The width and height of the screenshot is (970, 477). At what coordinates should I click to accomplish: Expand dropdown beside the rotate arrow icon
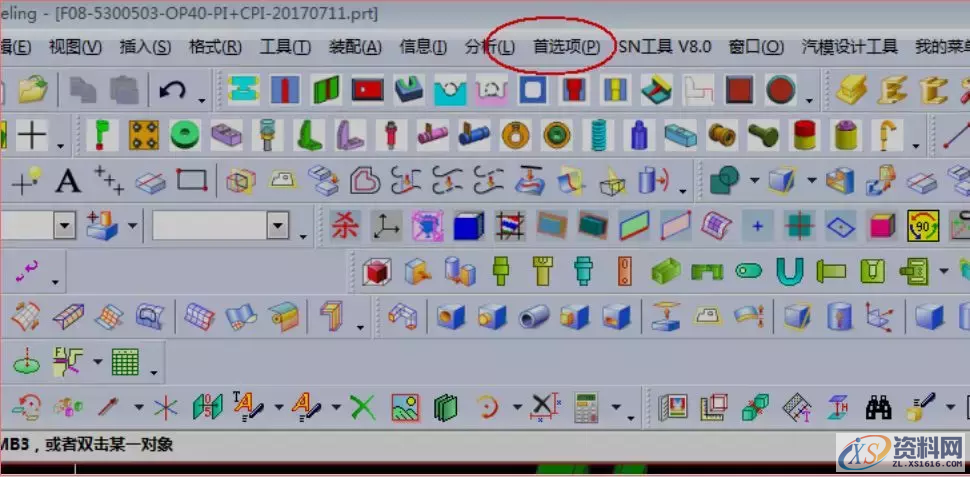[517, 407]
